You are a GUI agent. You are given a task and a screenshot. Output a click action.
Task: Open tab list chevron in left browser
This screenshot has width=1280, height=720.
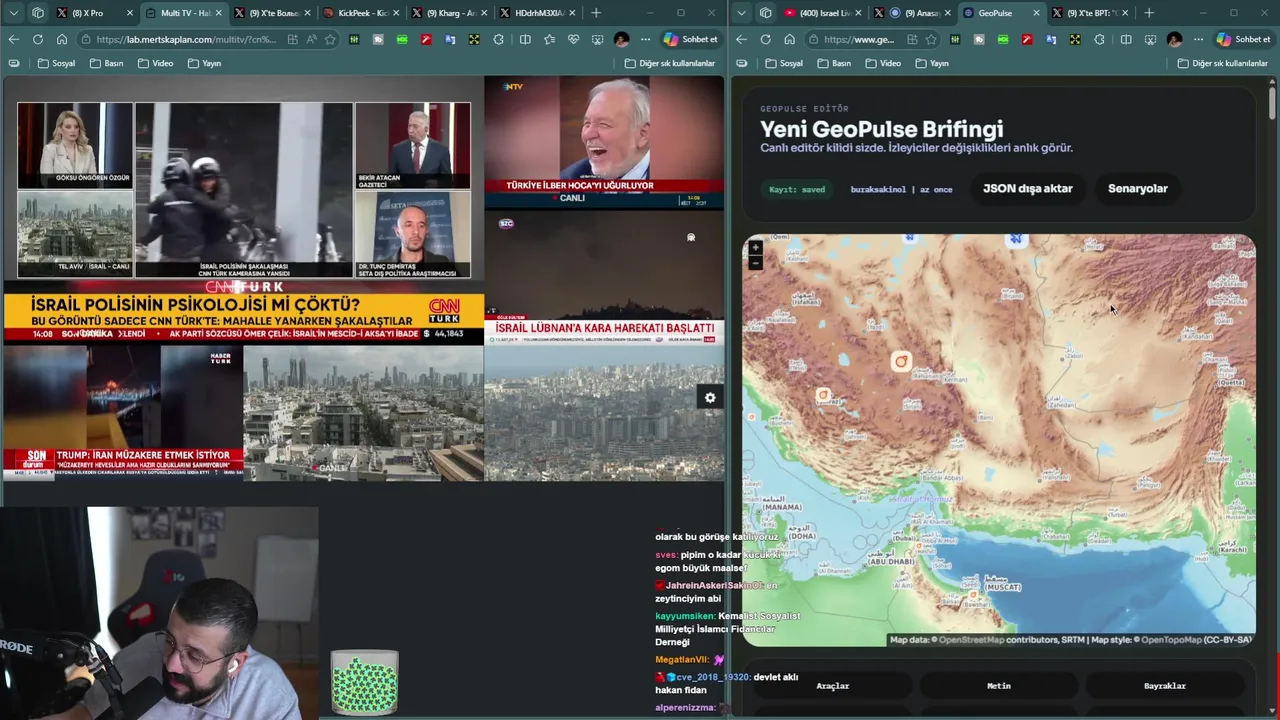pos(13,13)
